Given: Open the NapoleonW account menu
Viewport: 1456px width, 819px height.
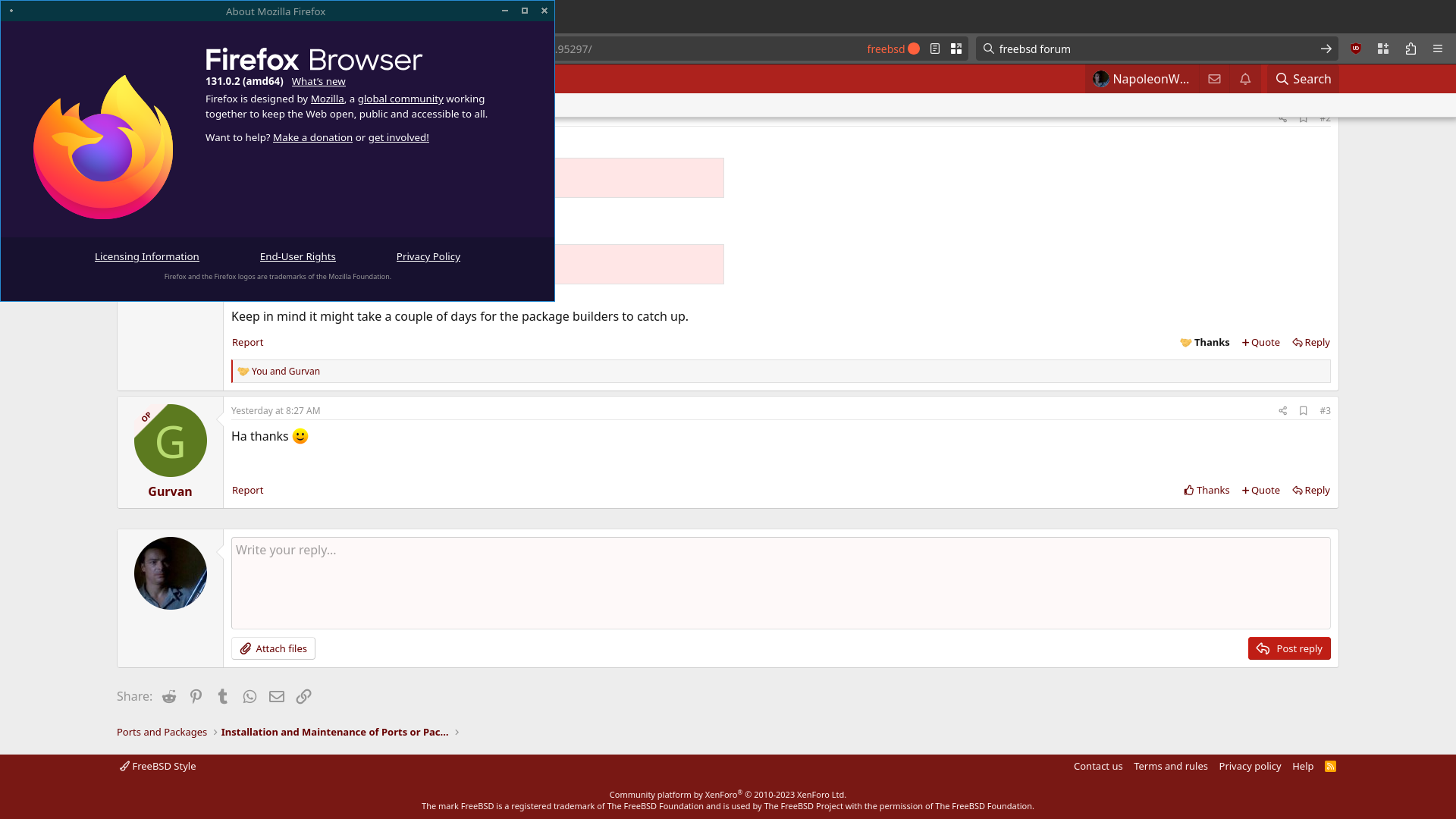Looking at the screenshot, I should tap(1141, 79).
